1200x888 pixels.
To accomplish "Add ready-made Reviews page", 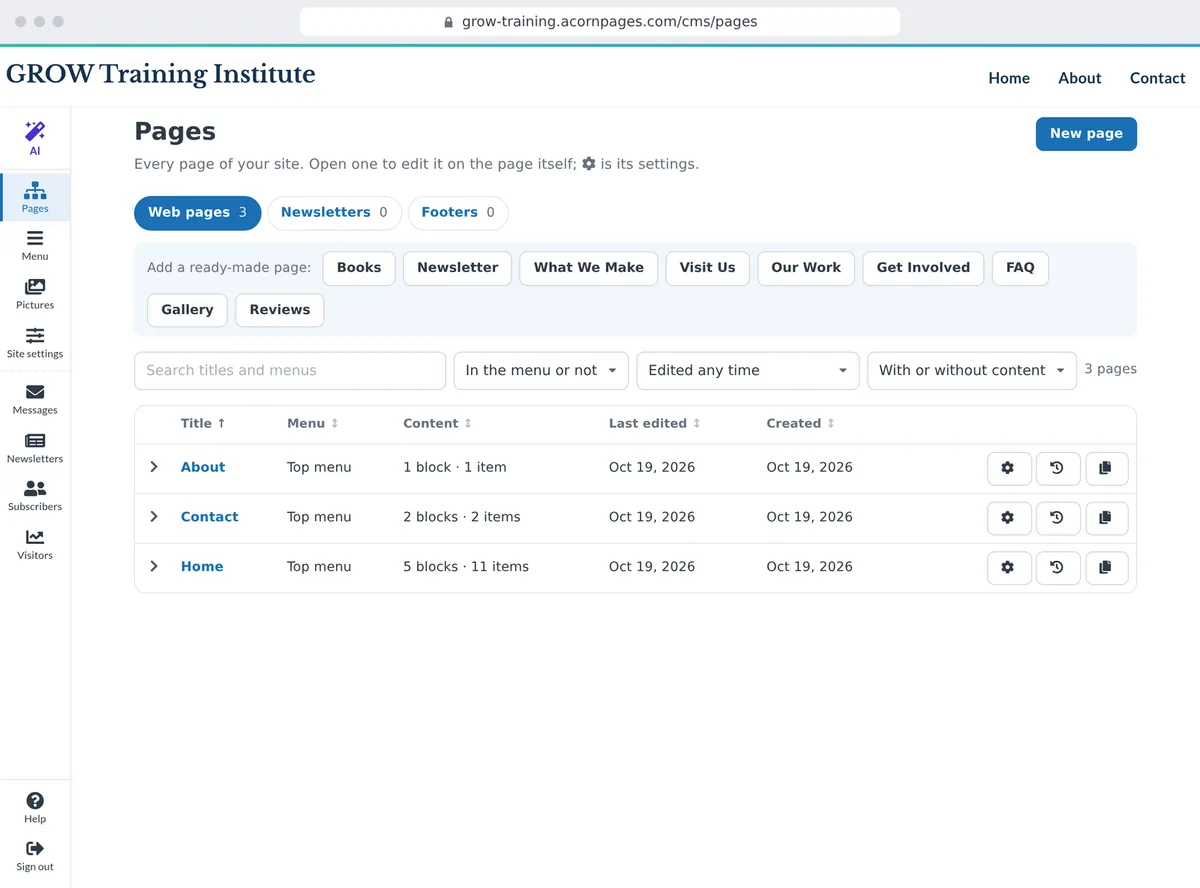I will coord(280,310).
